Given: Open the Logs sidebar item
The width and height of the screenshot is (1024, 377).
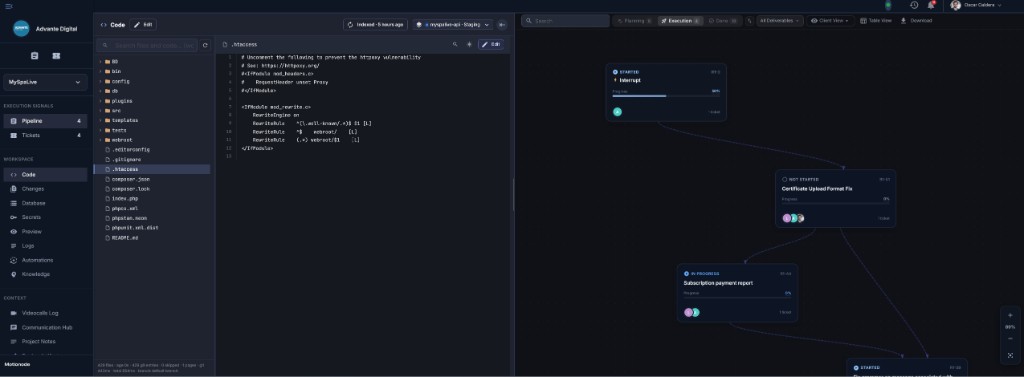Looking at the screenshot, I should click(x=45, y=246).
